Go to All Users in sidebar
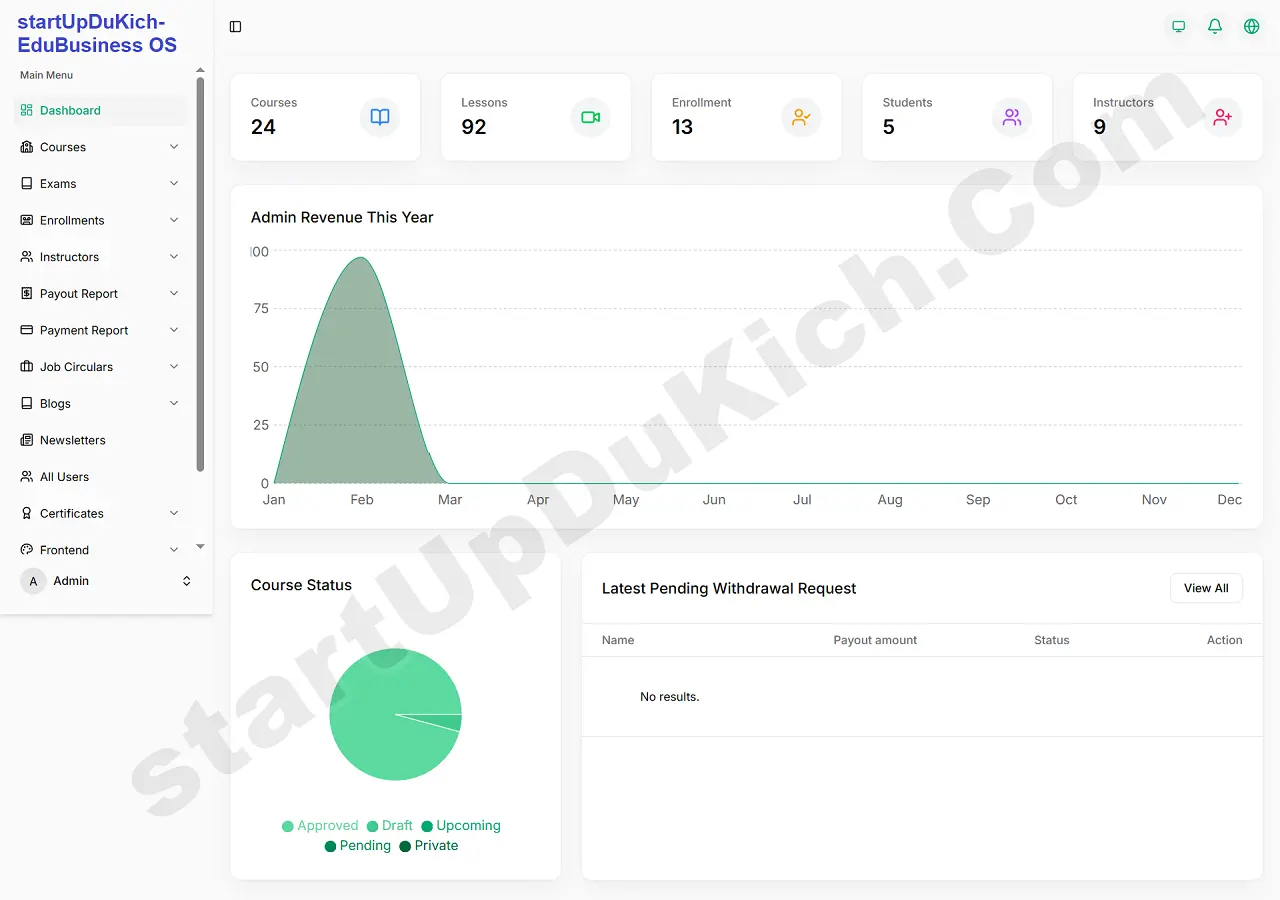Viewport: 1280px width, 900px height. tap(64, 477)
